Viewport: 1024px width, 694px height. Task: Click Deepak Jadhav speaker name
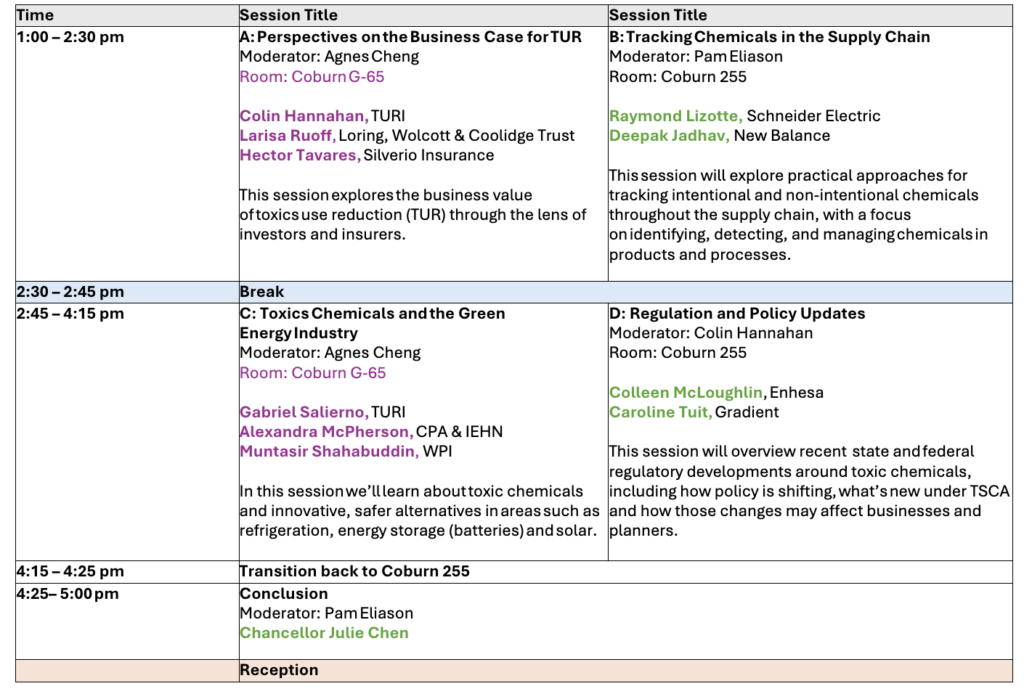click(669, 136)
